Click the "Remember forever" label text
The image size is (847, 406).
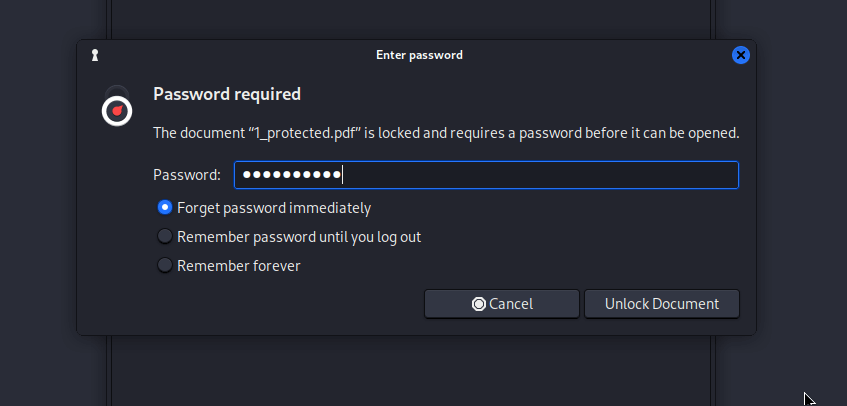tap(239, 266)
